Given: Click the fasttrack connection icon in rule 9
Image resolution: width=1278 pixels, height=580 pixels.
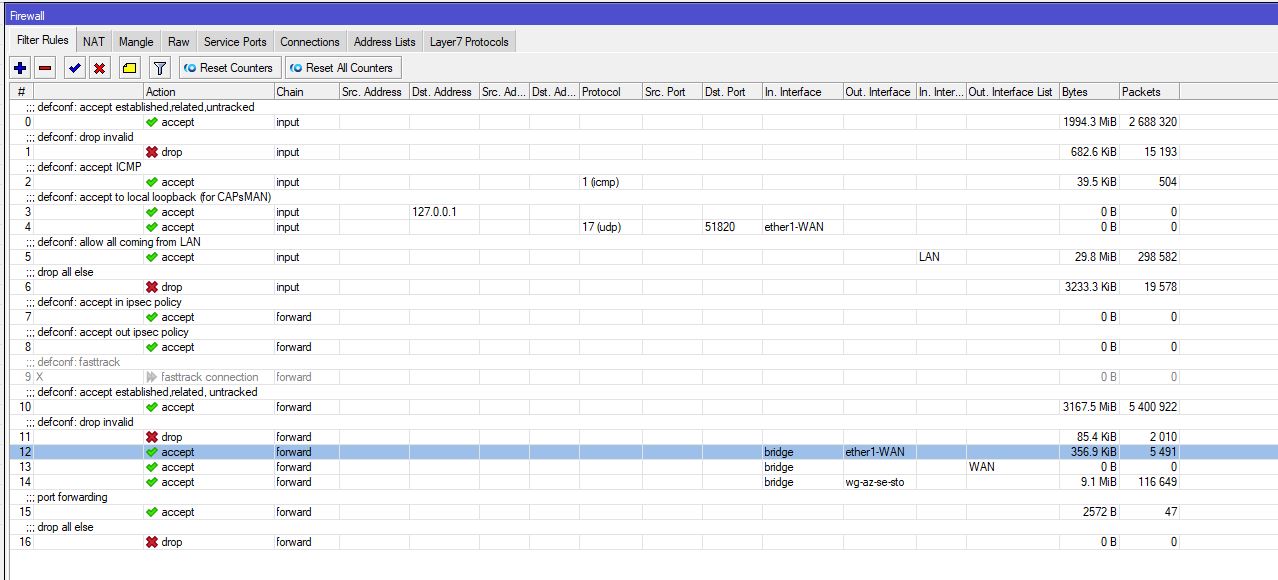Looking at the screenshot, I should (152, 377).
